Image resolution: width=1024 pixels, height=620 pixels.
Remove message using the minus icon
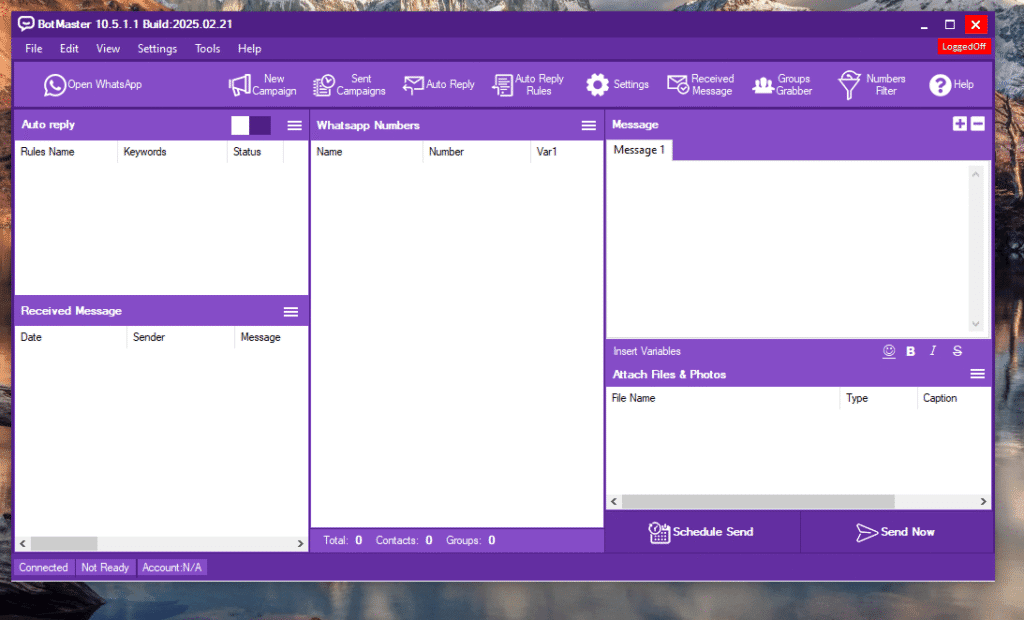[978, 123]
